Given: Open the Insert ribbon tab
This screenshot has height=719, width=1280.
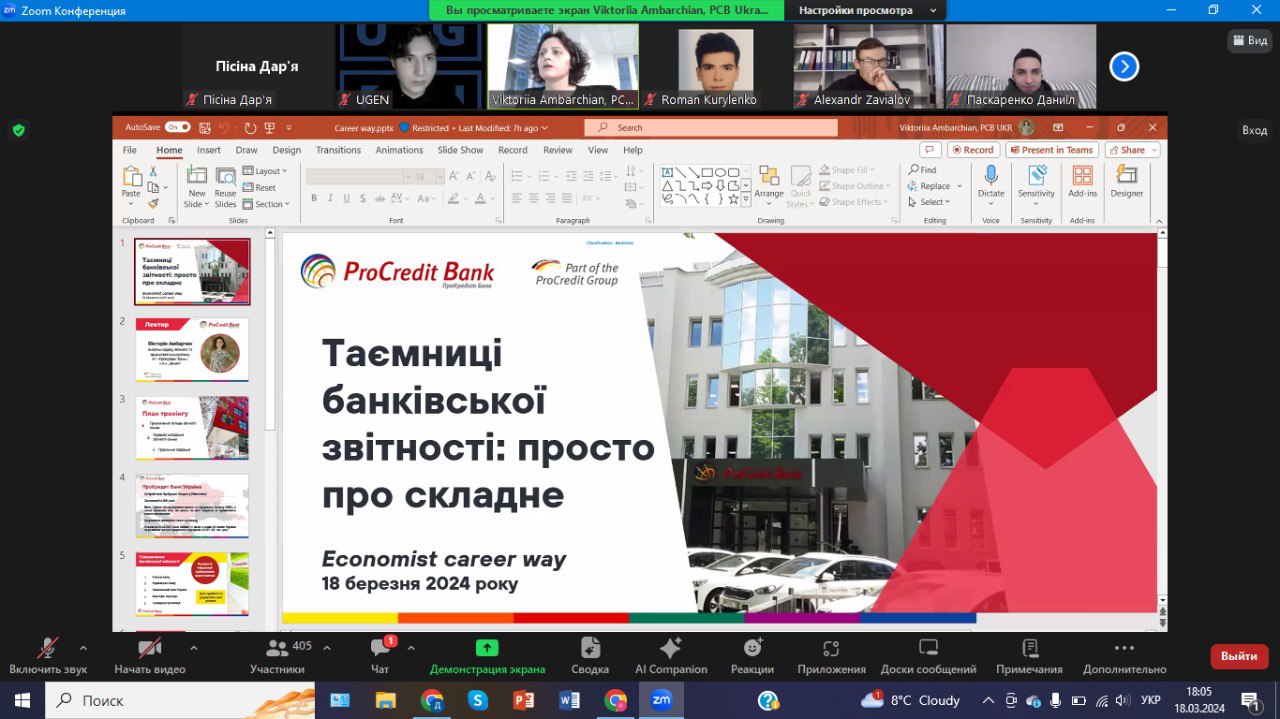Looking at the screenshot, I should (209, 150).
